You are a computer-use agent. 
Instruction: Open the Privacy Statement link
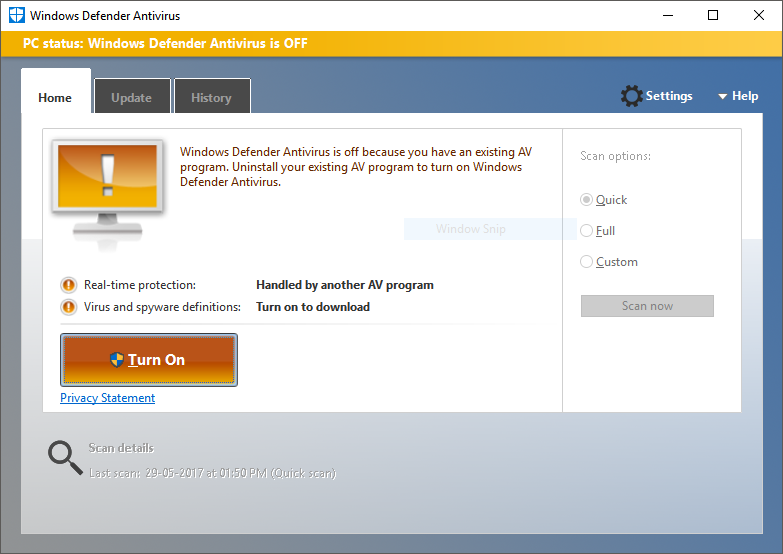pos(107,398)
